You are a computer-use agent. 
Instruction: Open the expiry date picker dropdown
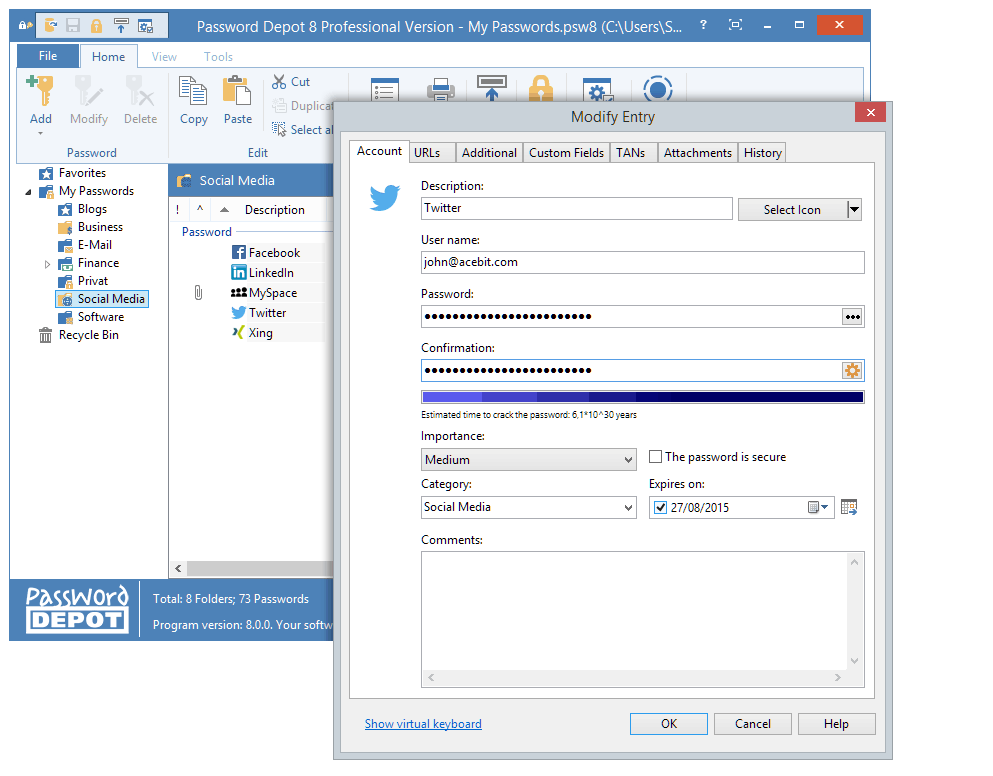[818, 507]
